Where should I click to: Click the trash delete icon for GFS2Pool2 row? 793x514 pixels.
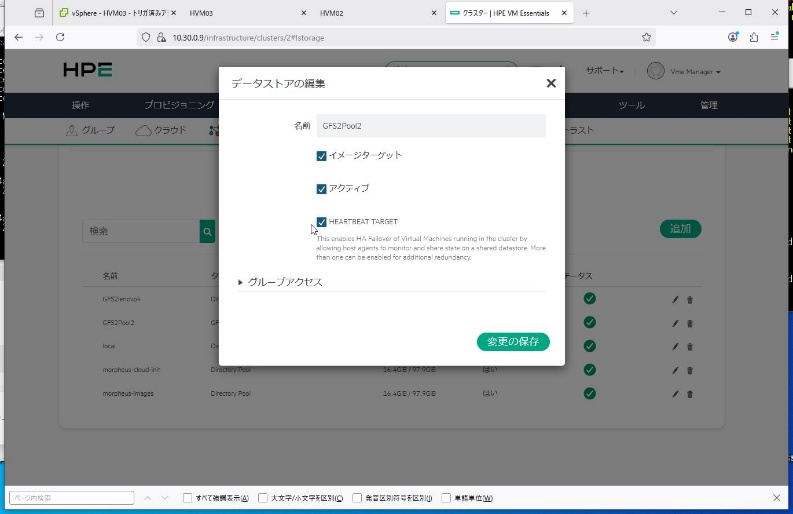click(690, 323)
